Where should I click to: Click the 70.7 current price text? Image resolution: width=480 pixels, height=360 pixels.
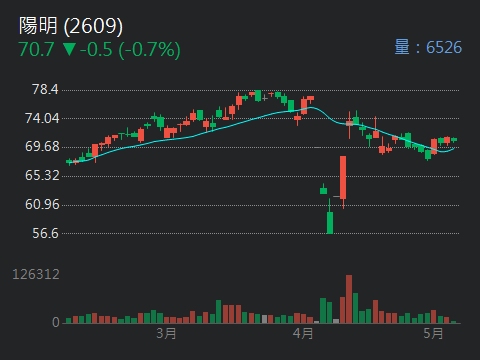(x=36, y=49)
